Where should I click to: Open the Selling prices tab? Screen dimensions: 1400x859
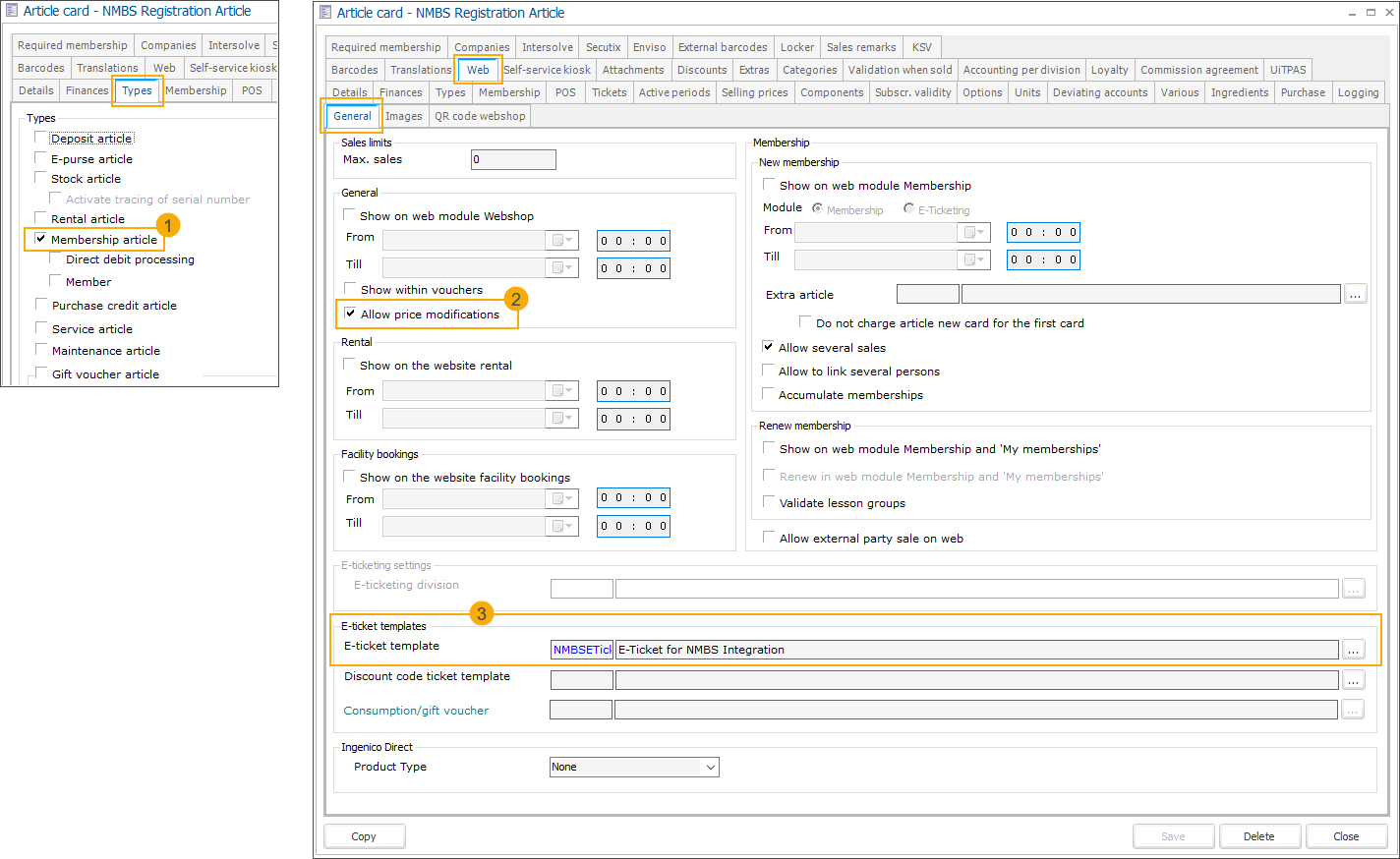click(x=754, y=92)
